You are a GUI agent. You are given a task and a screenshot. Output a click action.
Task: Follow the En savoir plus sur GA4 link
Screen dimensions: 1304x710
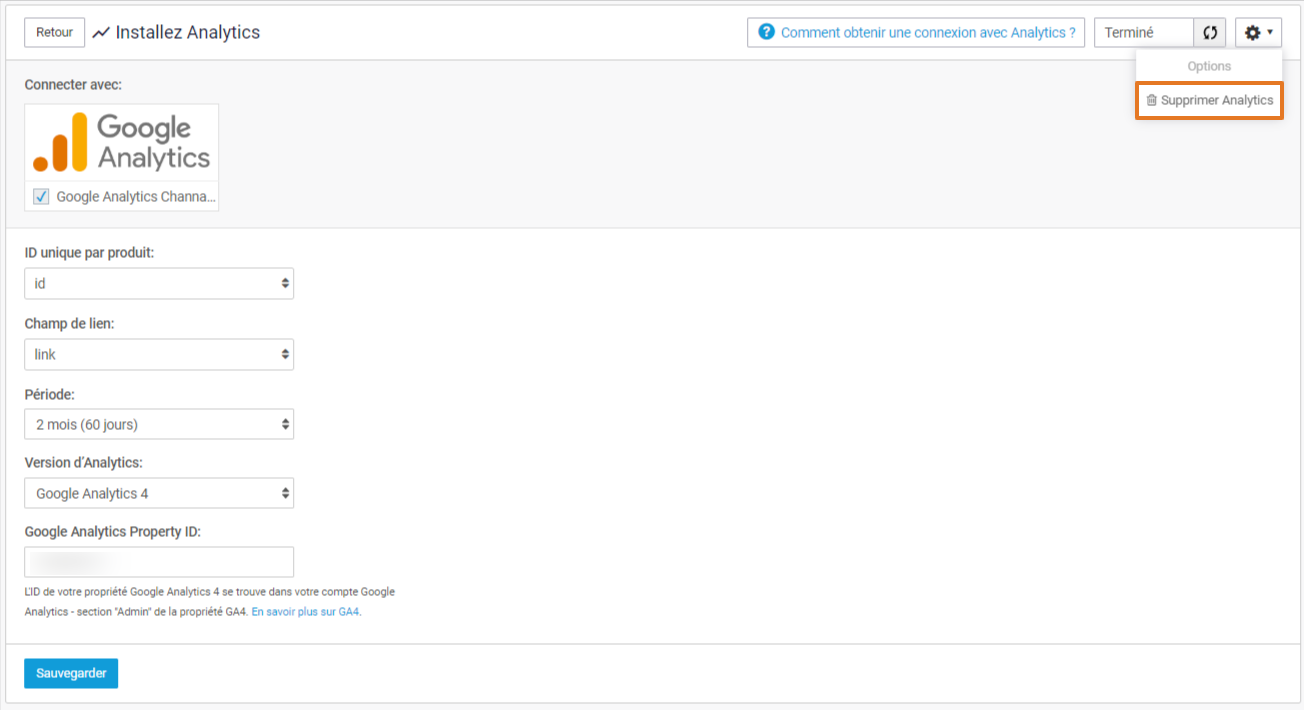tap(305, 612)
